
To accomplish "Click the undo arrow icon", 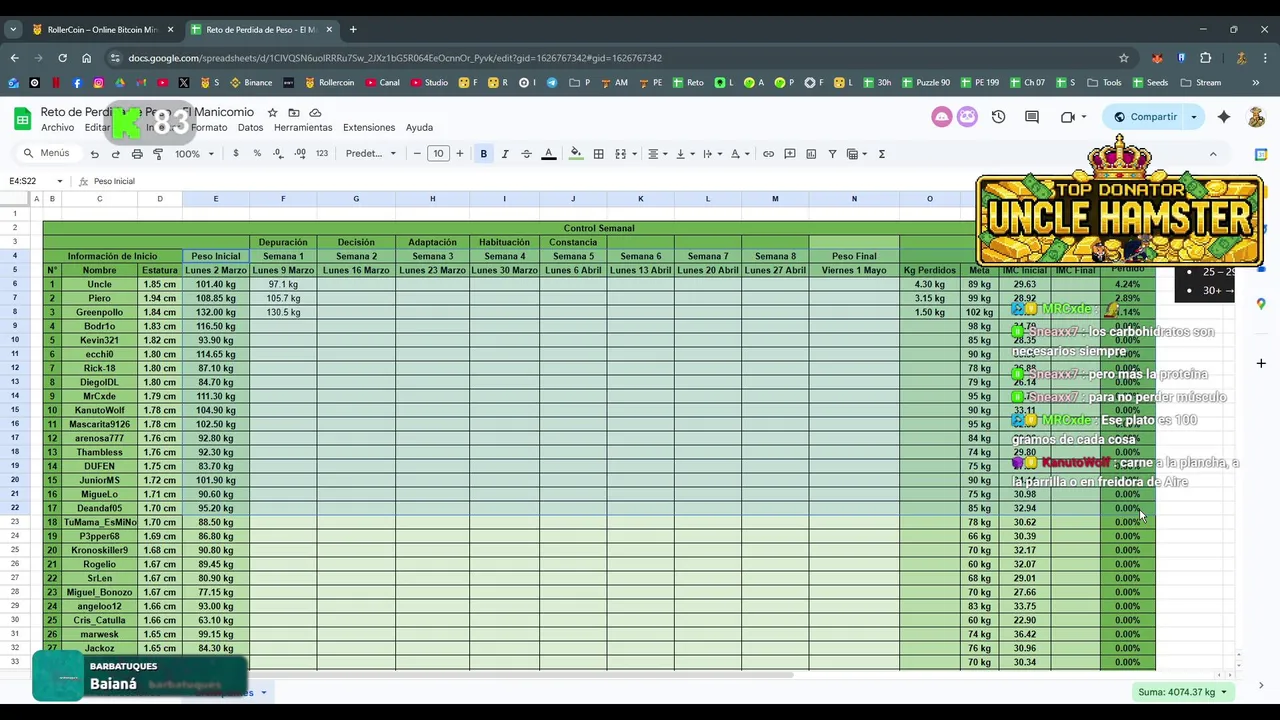I will click(x=94, y=154).
